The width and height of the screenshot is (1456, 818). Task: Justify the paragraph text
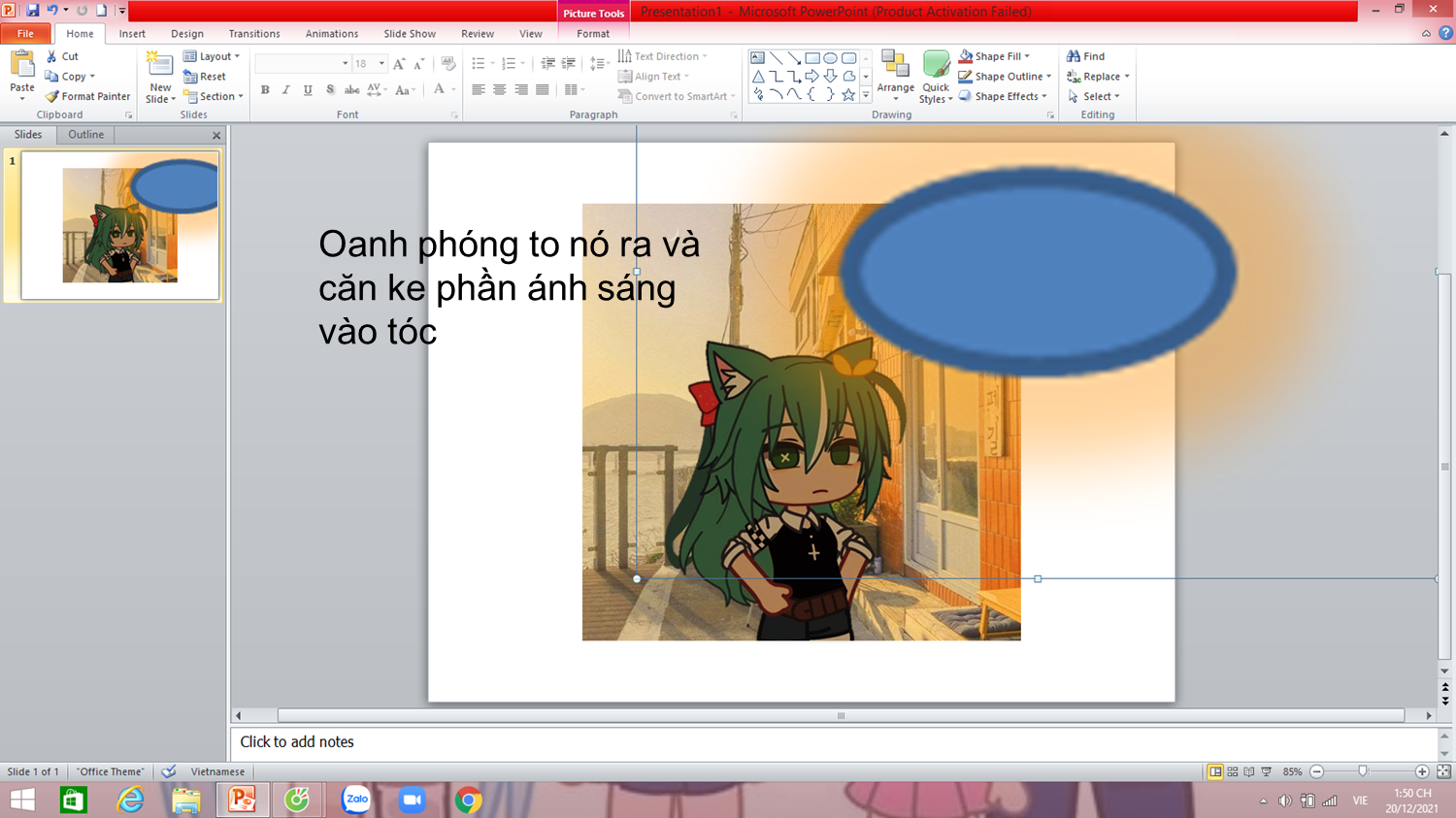point(543,90)
